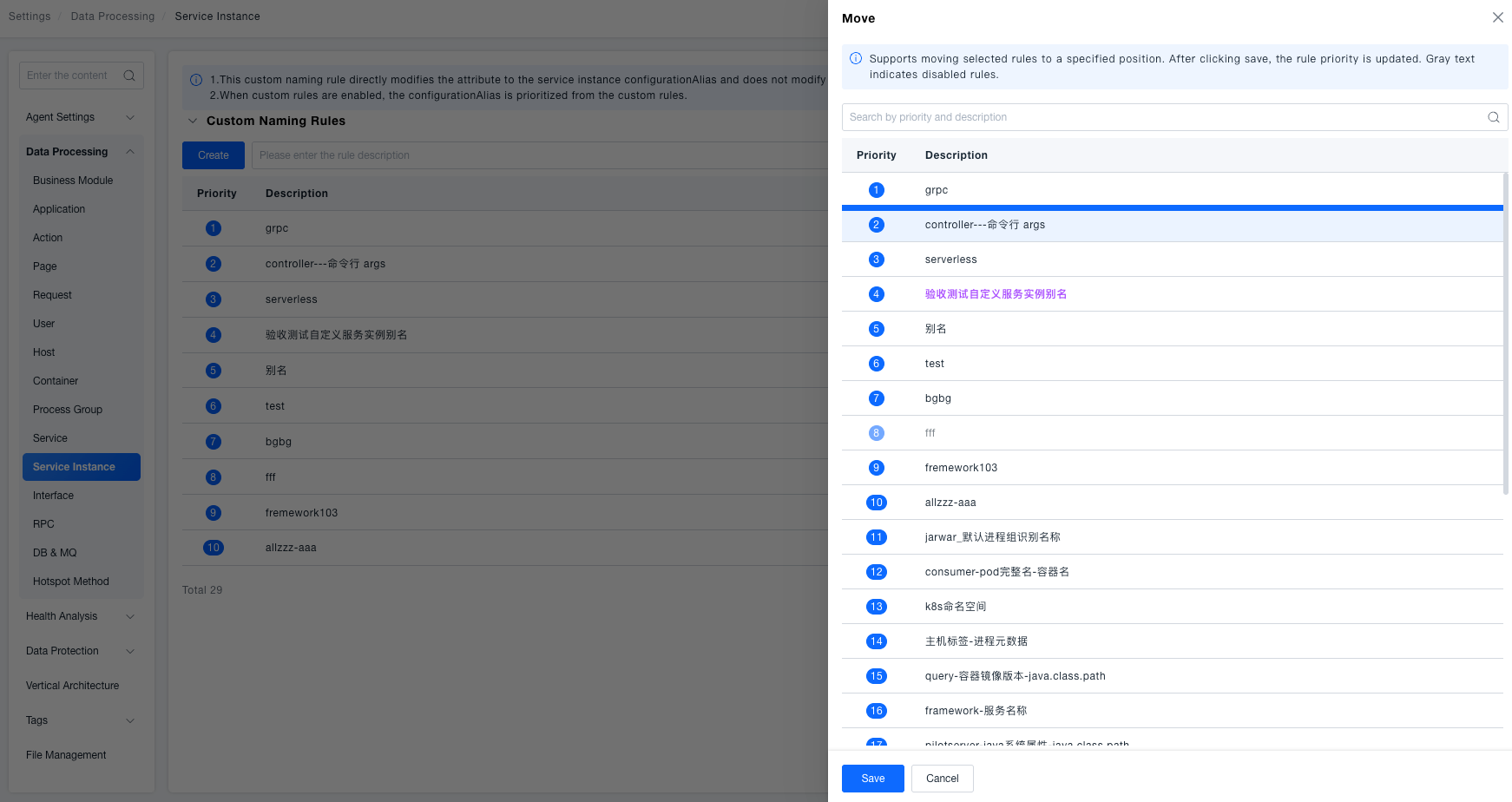The image size is (1512, 802).
Task: Collapse the Custom Naming Rules section
Action: tap(193, 121)
